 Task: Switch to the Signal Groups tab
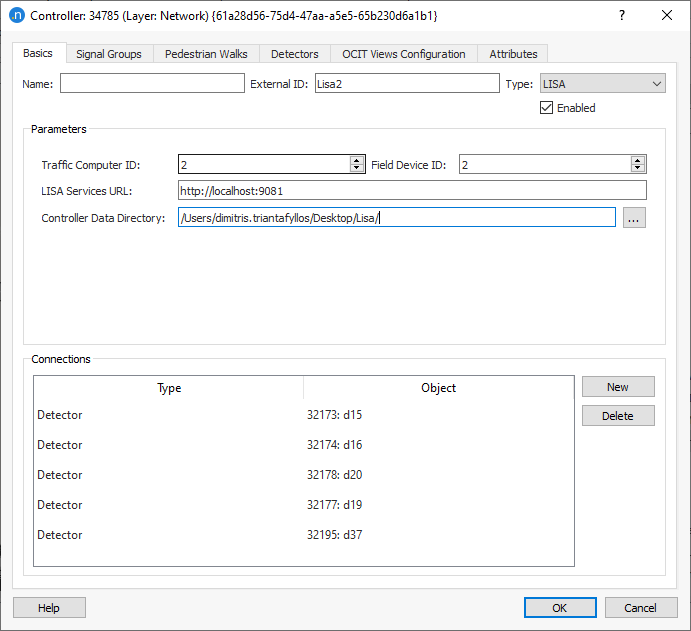click(109, 54)
